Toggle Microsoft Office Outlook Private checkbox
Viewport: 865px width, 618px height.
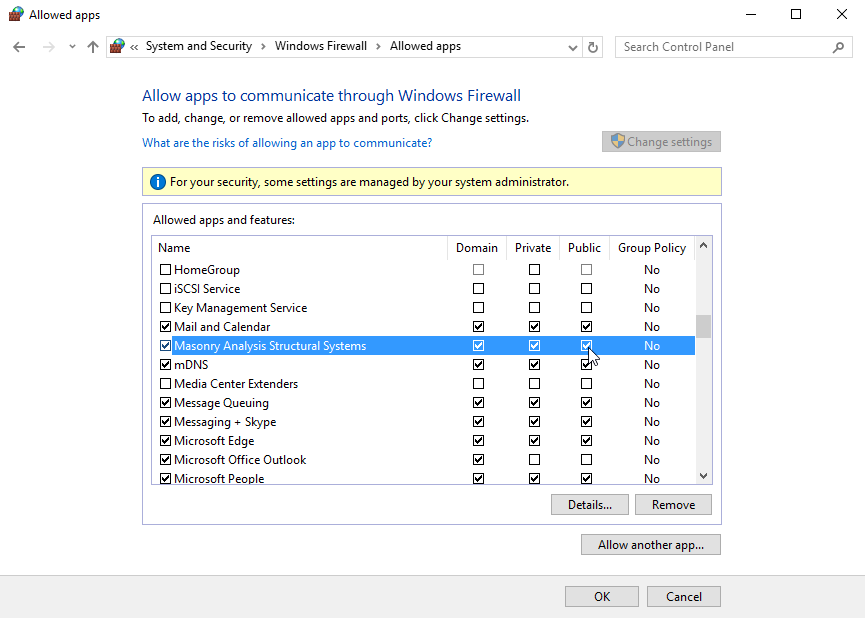534,460
